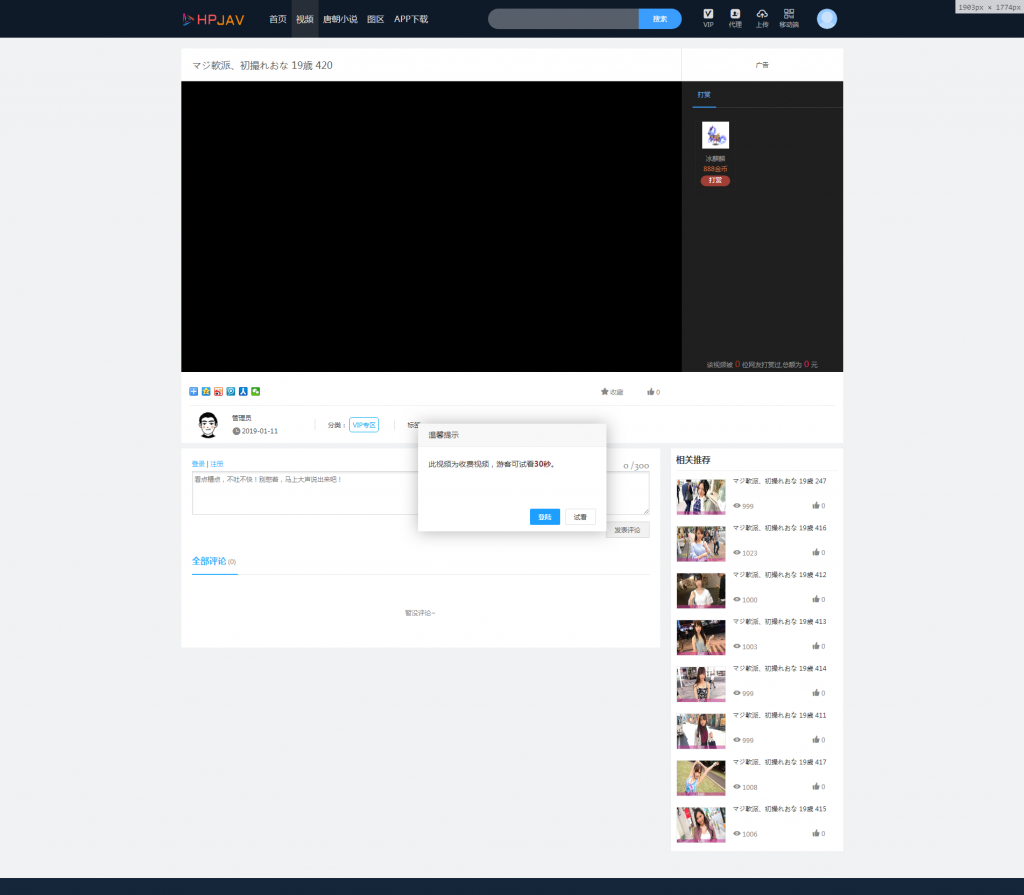Image resolution: width=1024 pixels, height=895 pixels.
Task: Go to the 图区 menu item
Action: click(x=375, y=19)
